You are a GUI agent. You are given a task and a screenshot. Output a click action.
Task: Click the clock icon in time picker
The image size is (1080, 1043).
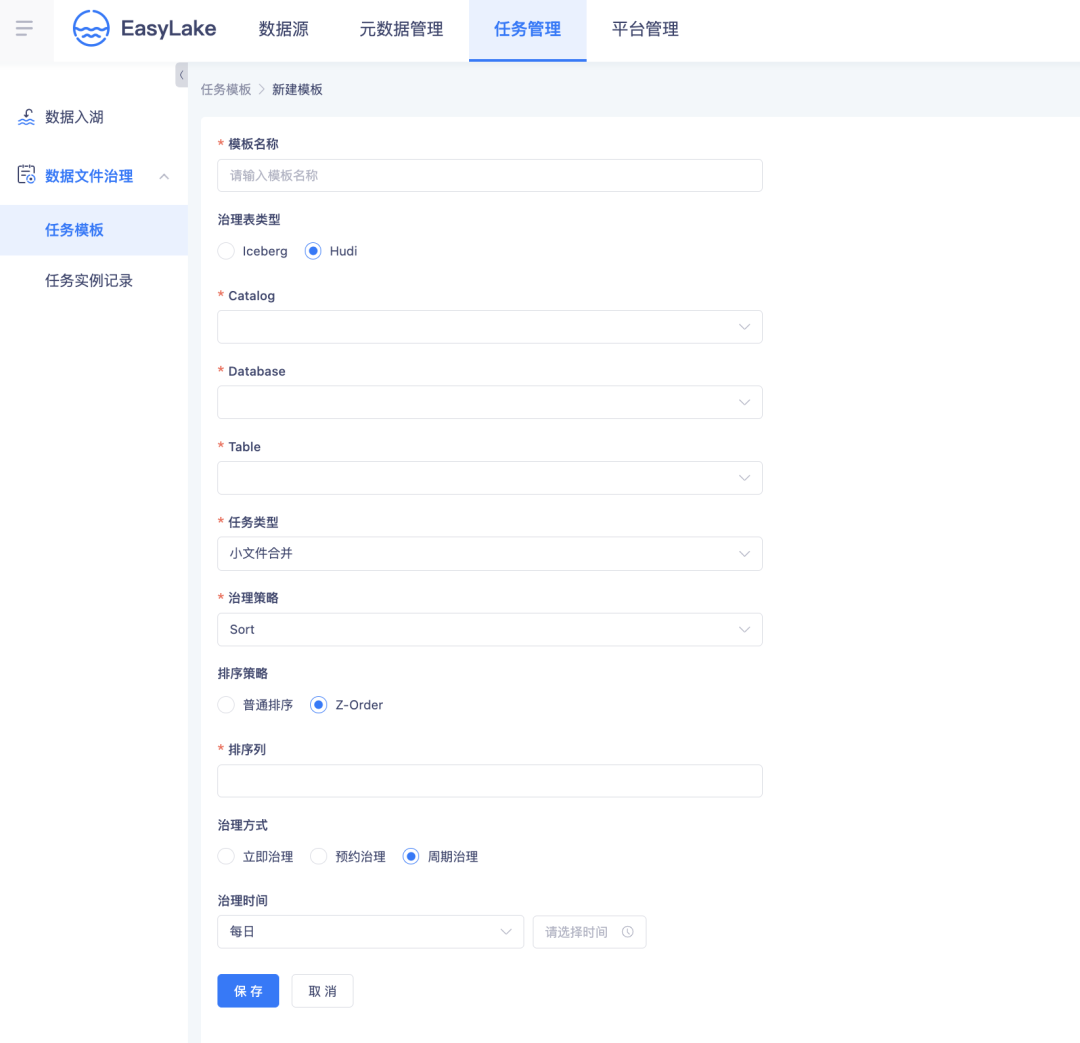627,931
